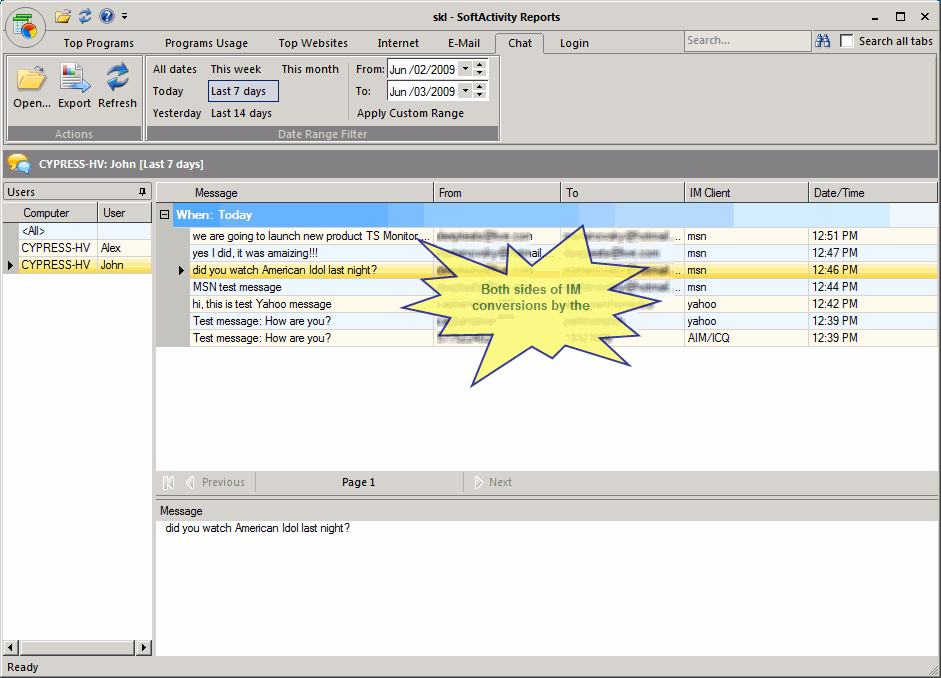
Task: Filter by Today
Action: tap(168, 91)
